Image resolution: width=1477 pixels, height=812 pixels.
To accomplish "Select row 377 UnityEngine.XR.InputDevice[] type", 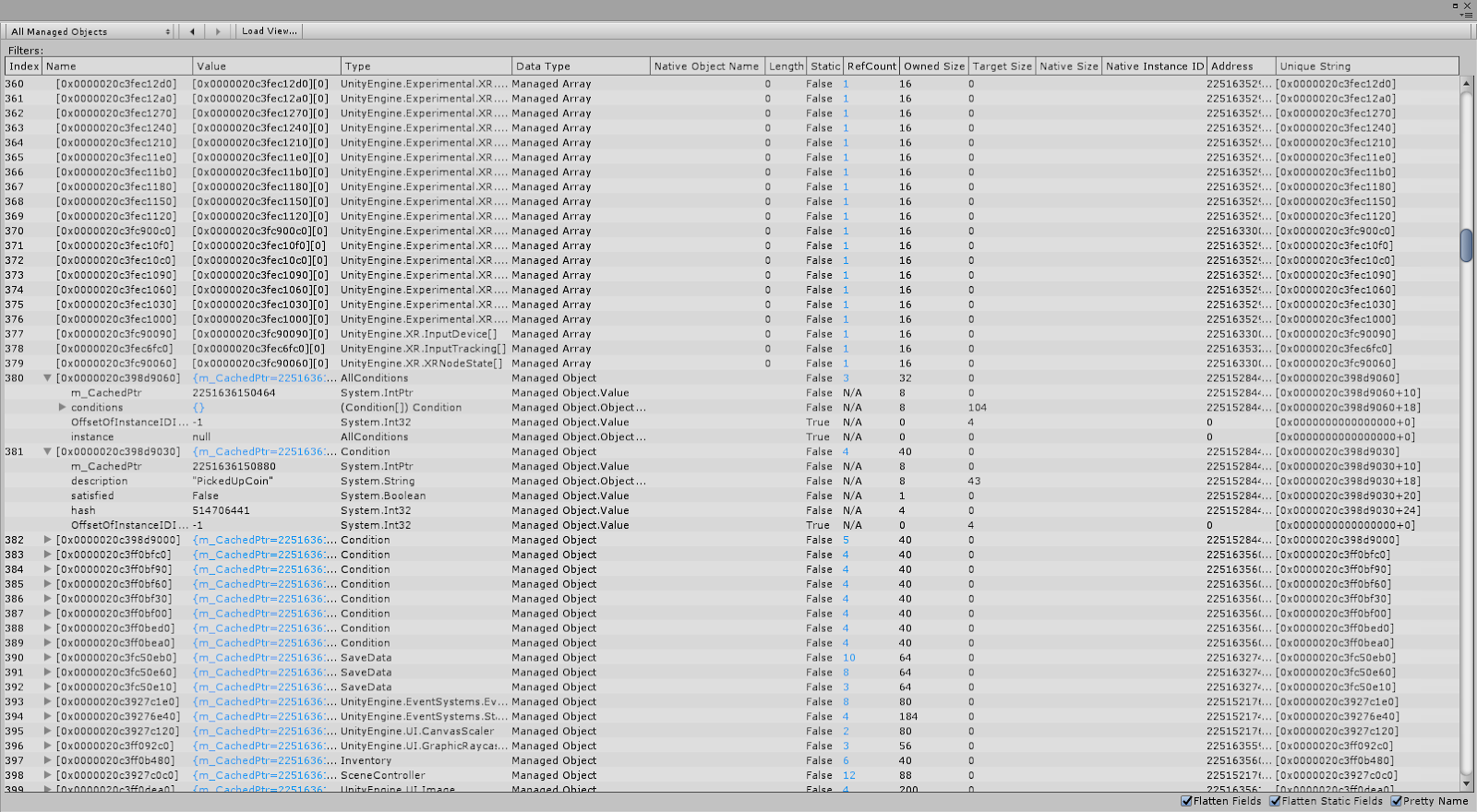I will pyautogui.click(x=418, y=334).
